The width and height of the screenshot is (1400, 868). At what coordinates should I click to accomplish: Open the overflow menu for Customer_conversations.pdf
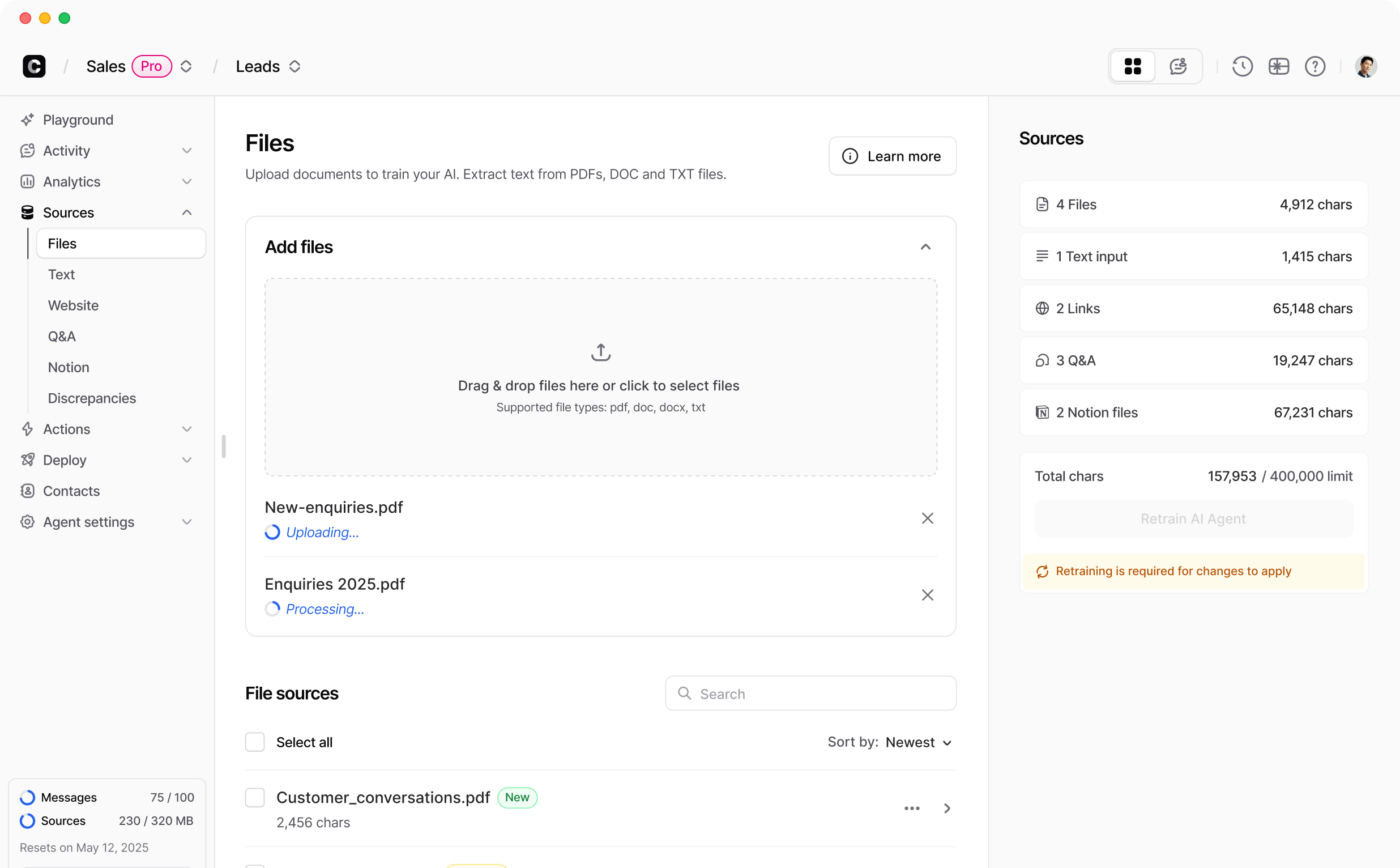(x=911, y=808)
